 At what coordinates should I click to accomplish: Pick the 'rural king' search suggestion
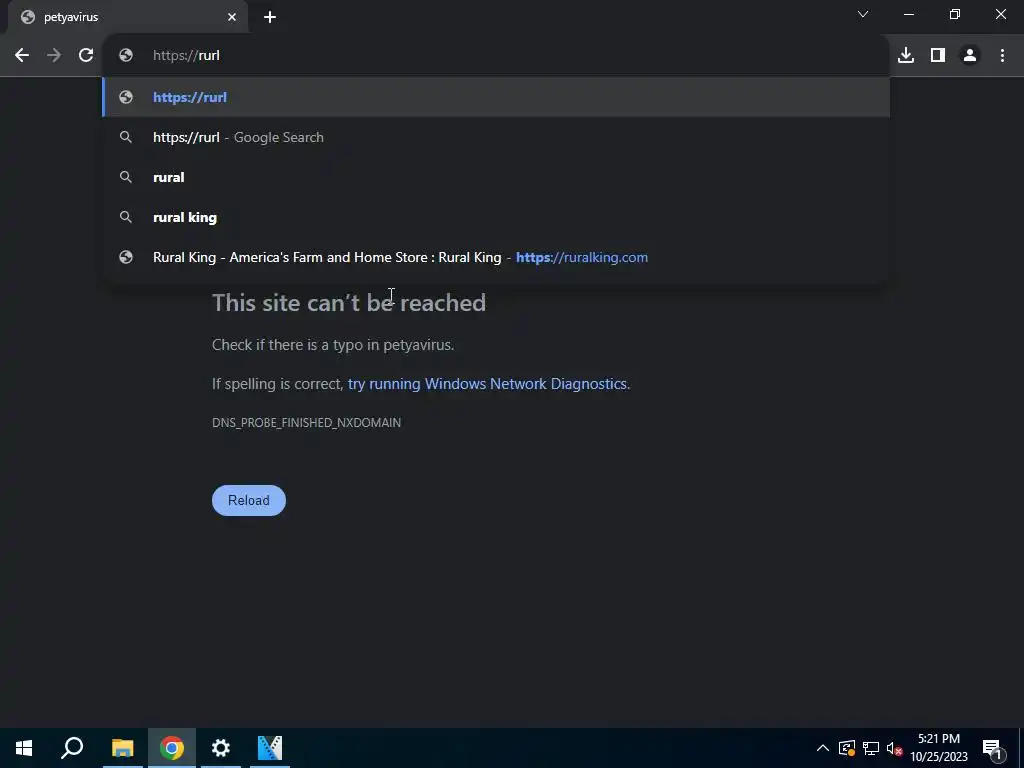[x=496, y=217]
